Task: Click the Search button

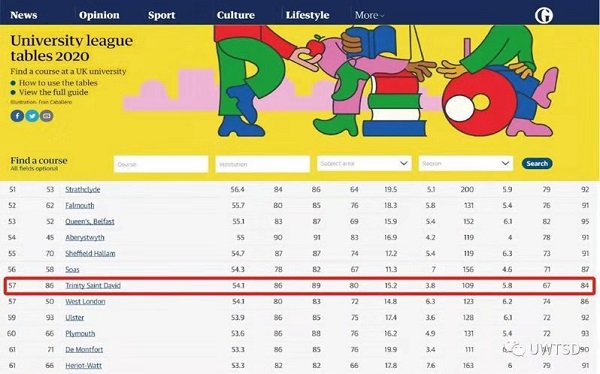Action: coord(537,163)
